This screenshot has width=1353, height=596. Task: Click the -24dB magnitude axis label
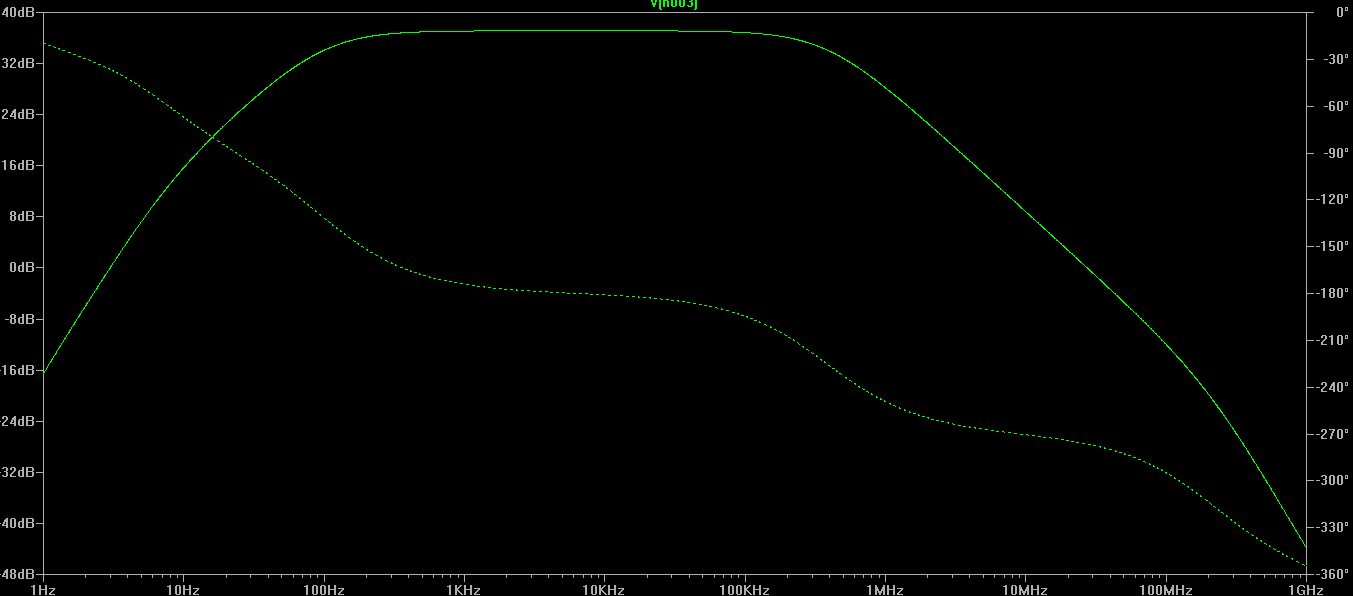tap(19, 421)
